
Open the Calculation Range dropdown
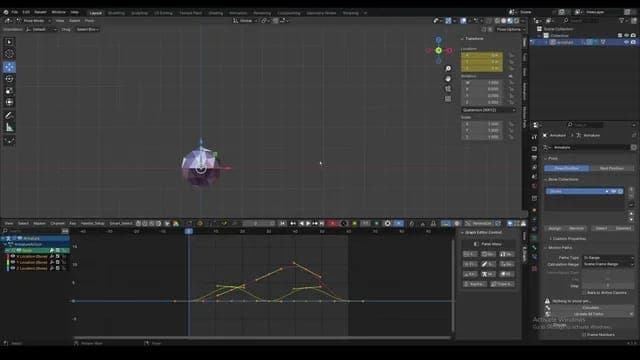608,264
